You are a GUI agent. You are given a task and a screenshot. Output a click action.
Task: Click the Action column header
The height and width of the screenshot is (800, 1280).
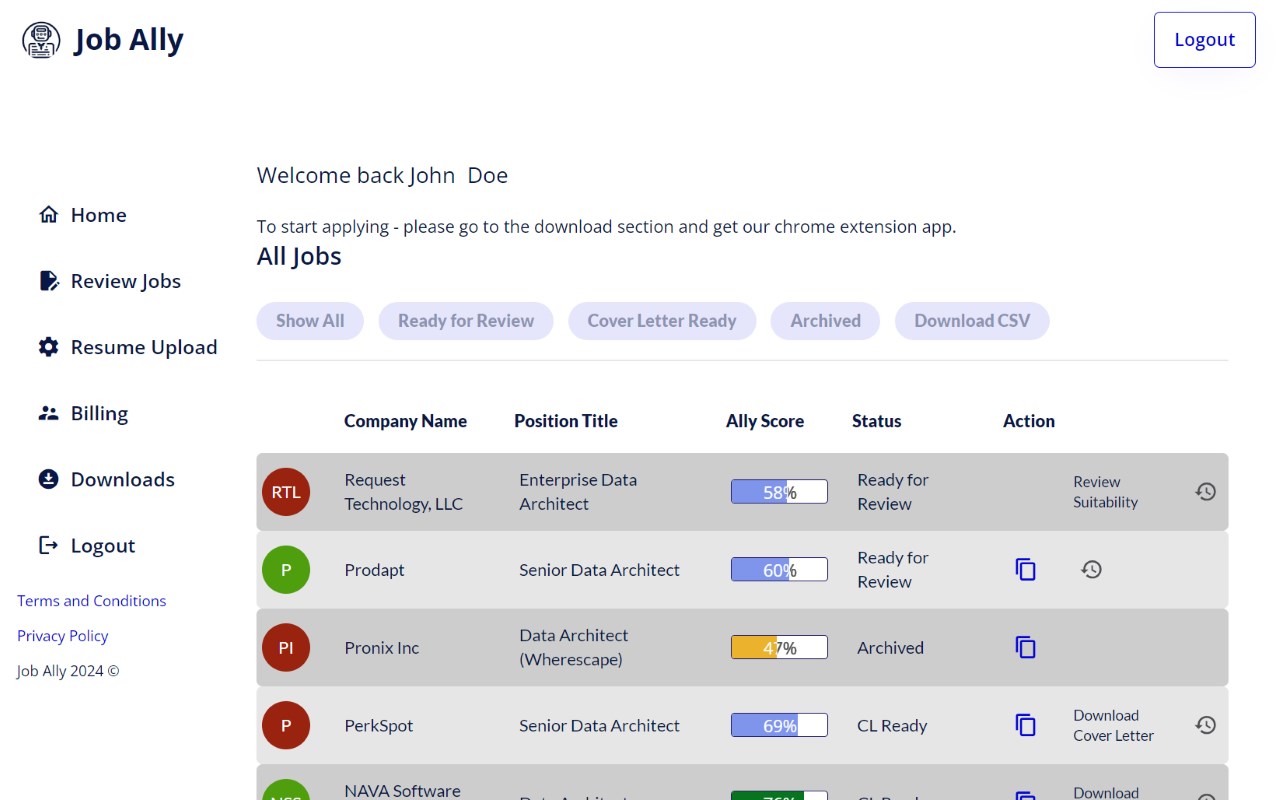pos(1029,421)
